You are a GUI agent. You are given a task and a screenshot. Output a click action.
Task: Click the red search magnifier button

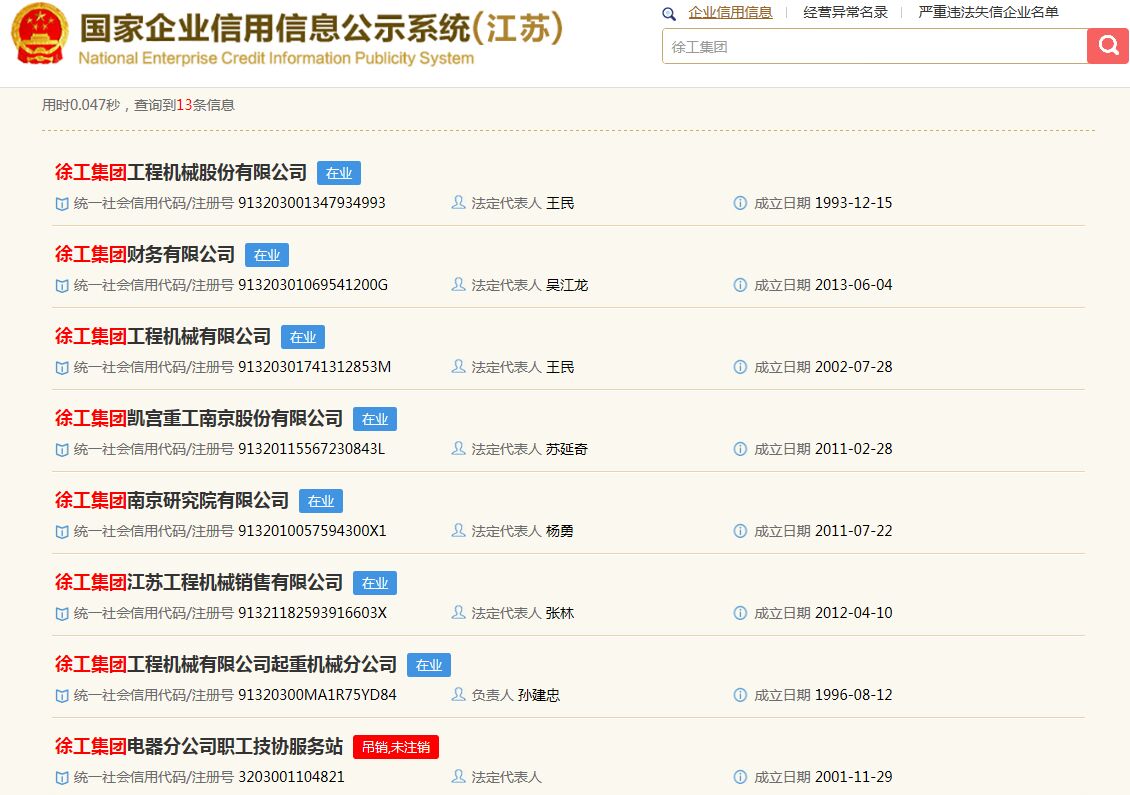click(1108, 46)
